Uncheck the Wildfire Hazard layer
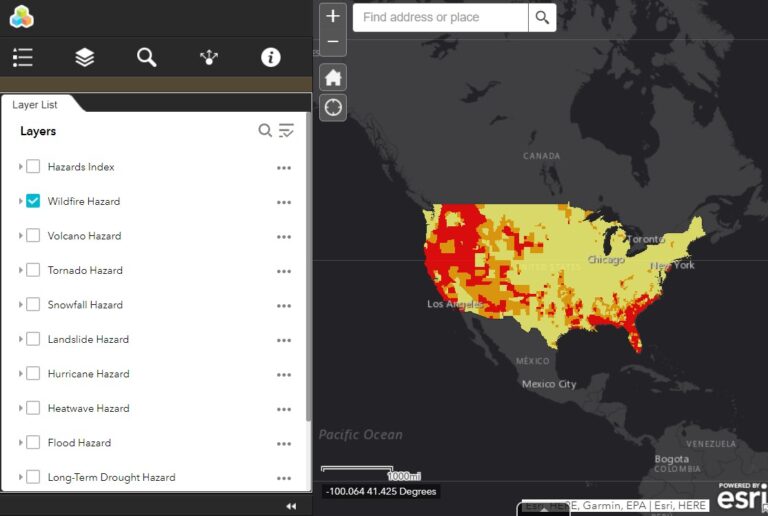The height and width of the screenshot is (516, 768). (x=33, y=201)
